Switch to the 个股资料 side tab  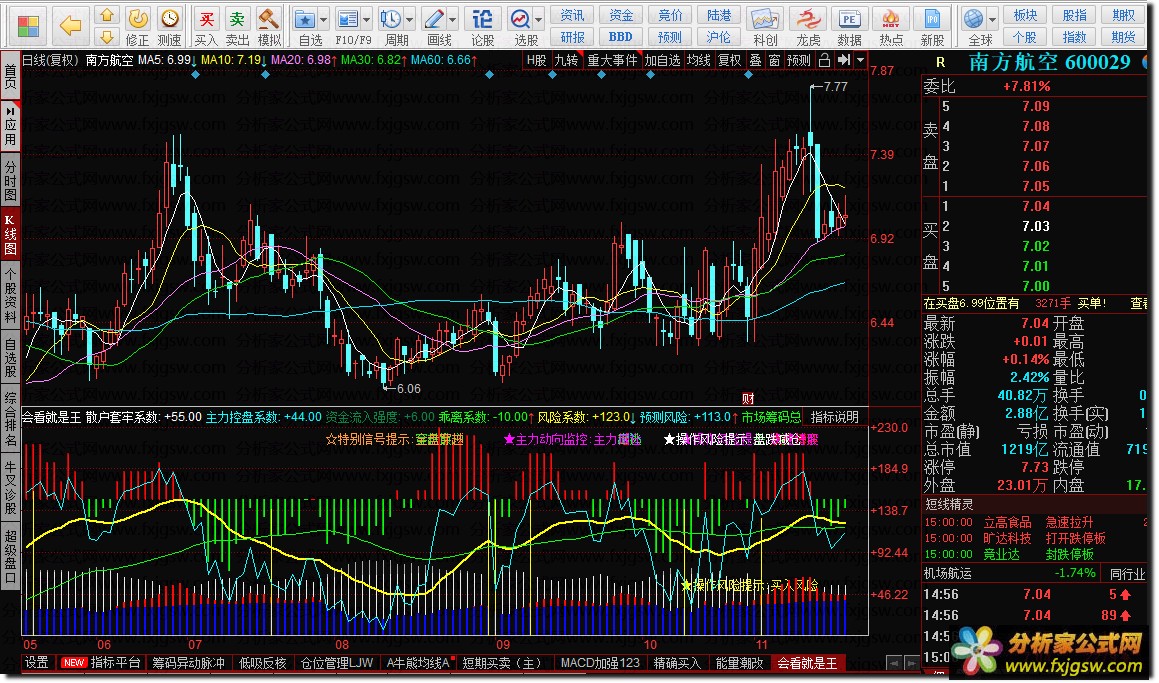(x=10, y=294)
